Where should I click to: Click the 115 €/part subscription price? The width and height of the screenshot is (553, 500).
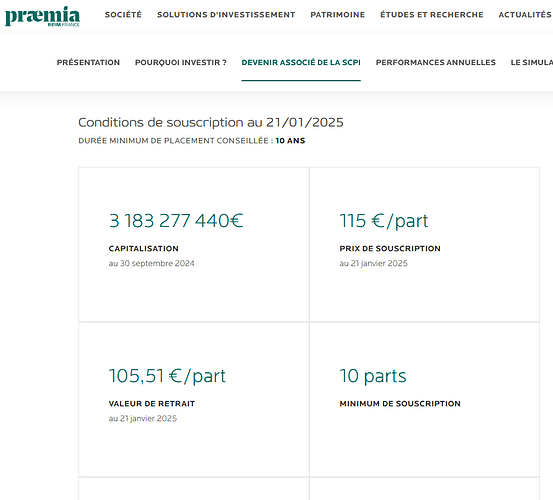(x=384, y=221)
